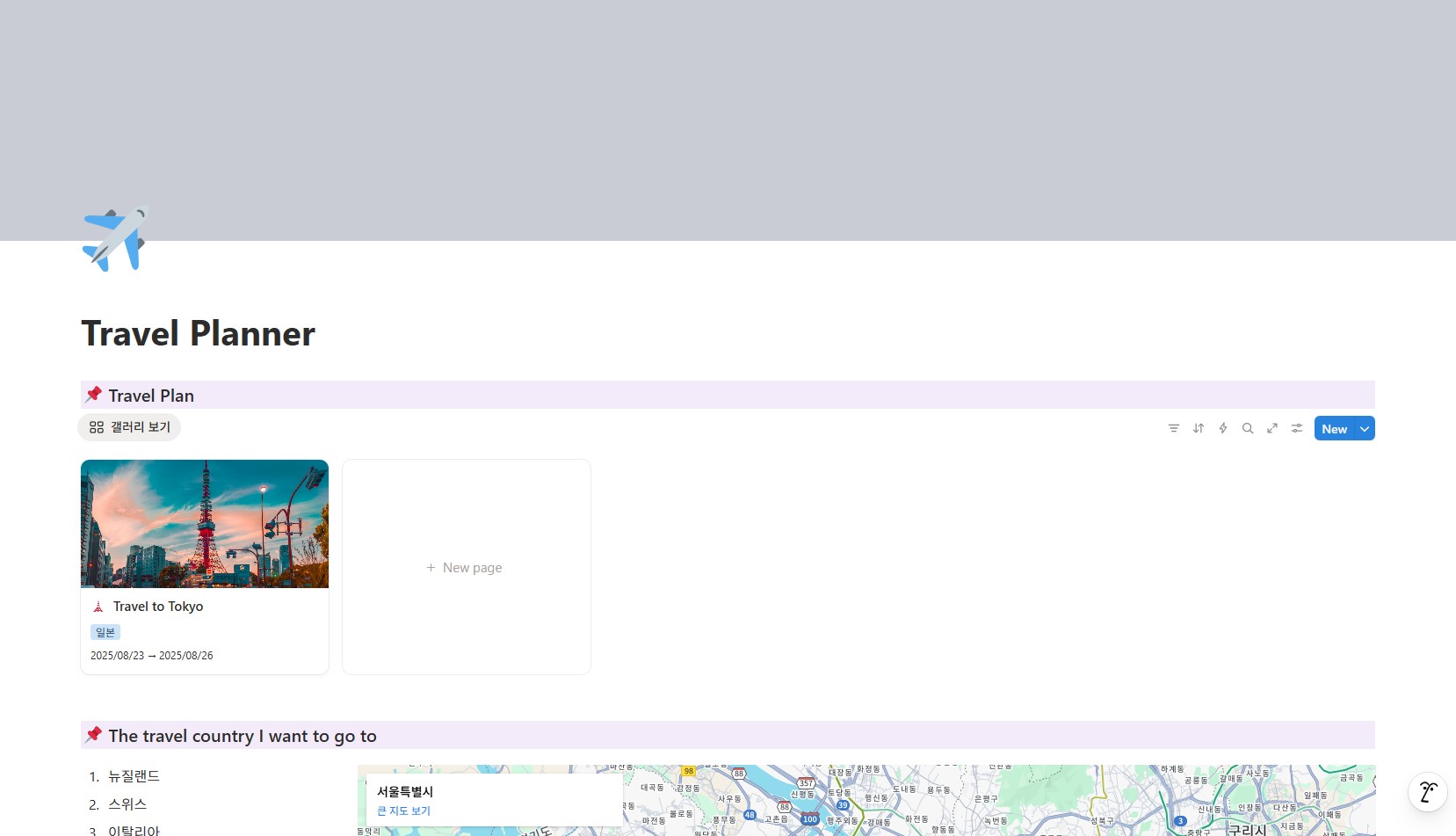Click the Travel Planner title
The height and width of the screenshot is (836, 1456).
(x=198, y=334)
